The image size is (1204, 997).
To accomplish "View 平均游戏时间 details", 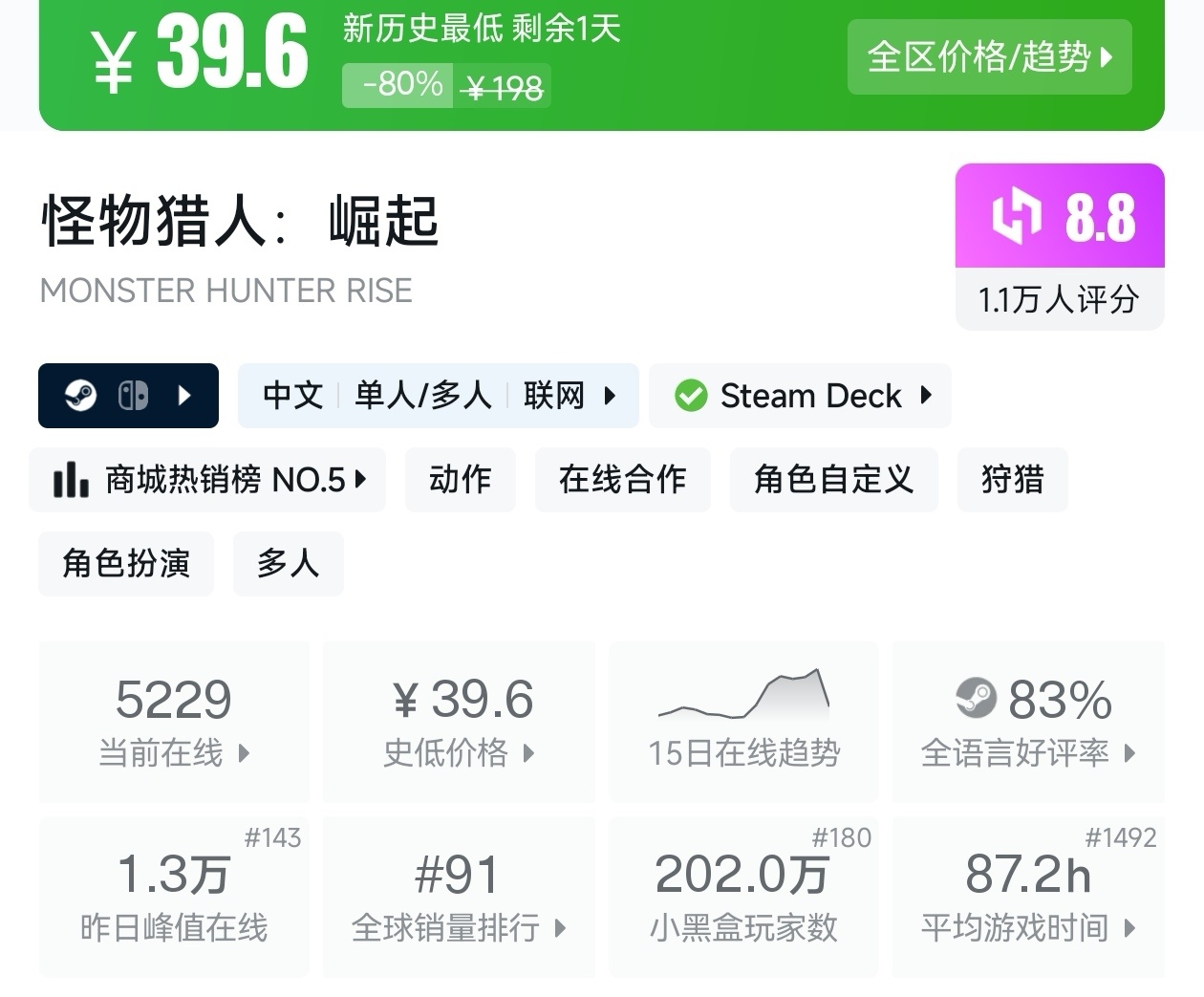I will coord(1028,896).
